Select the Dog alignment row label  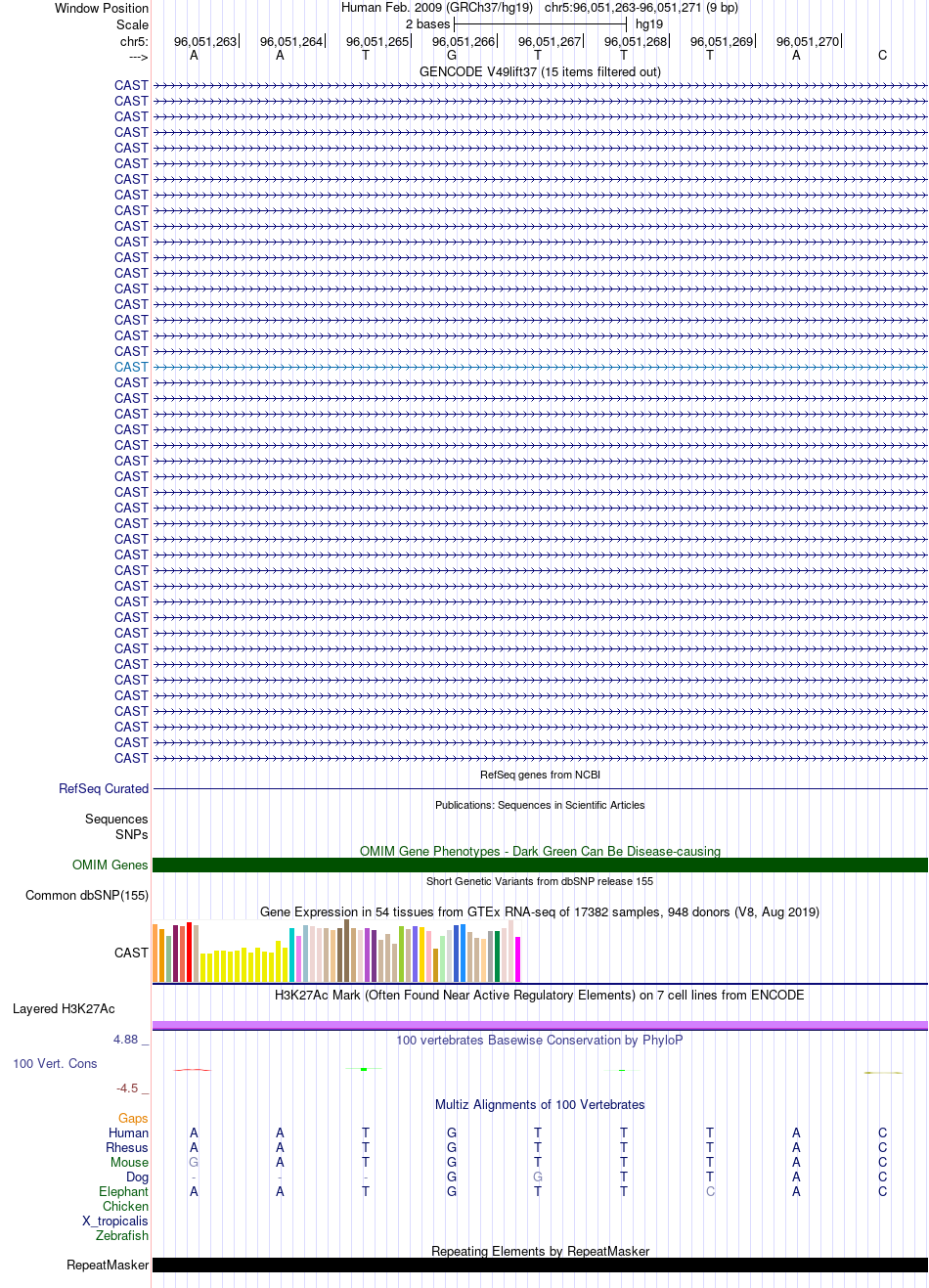[137, 1177]
